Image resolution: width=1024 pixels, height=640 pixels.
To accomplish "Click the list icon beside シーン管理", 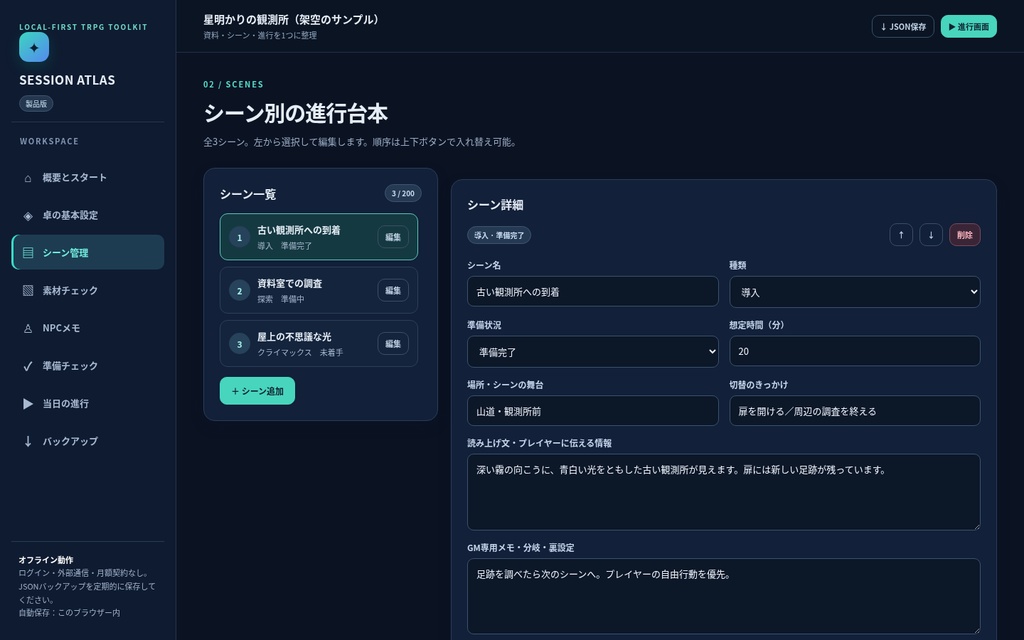I will click(27, 253).
